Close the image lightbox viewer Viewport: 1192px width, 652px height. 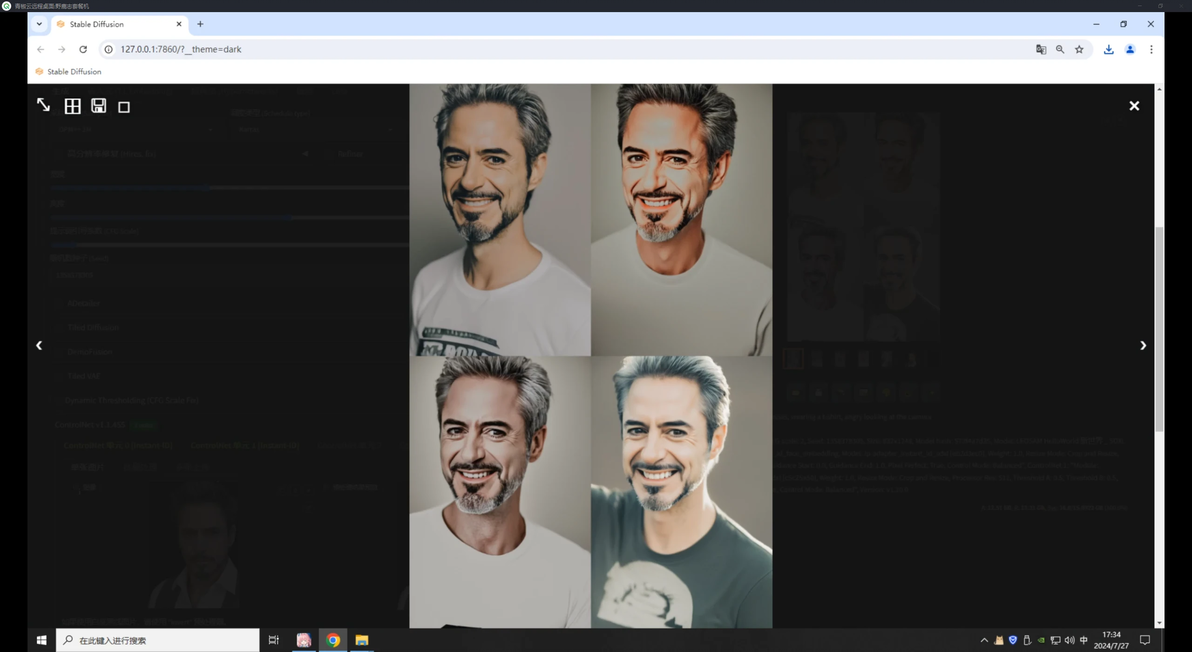click(x=1134, y=106)
